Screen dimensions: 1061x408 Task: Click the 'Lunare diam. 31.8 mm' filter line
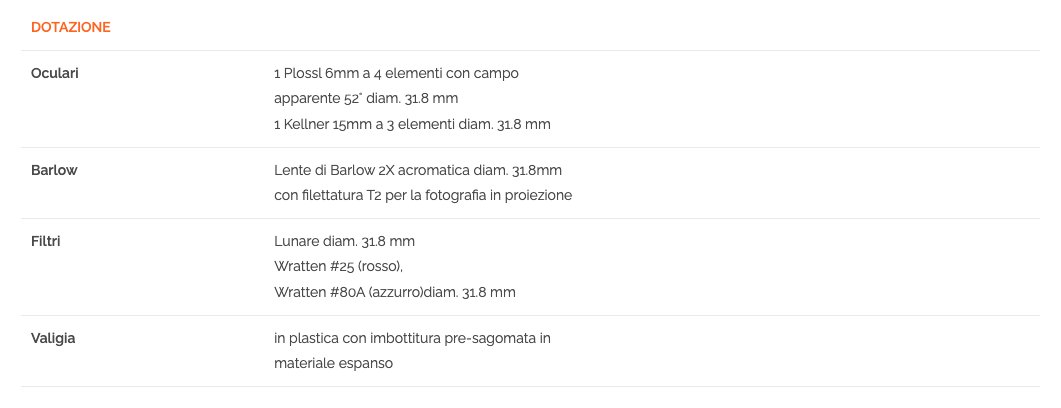pos(344,241)
